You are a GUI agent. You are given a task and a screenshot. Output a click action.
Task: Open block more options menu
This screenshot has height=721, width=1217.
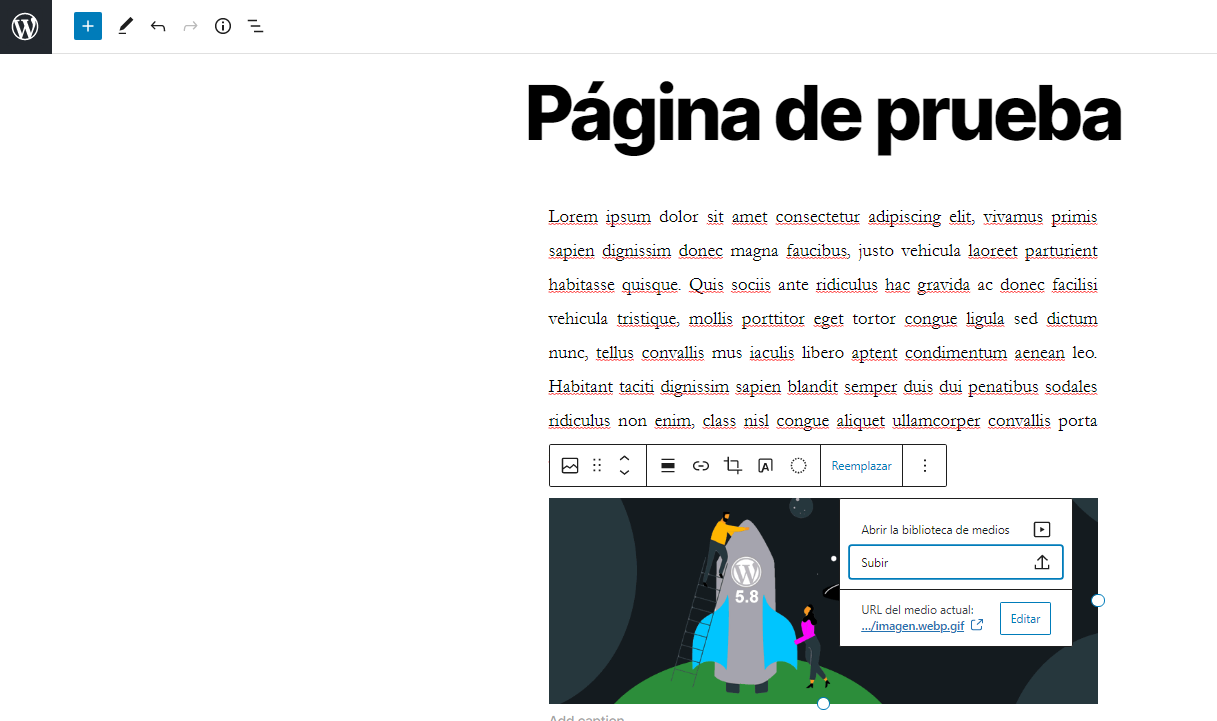(925, 465)
